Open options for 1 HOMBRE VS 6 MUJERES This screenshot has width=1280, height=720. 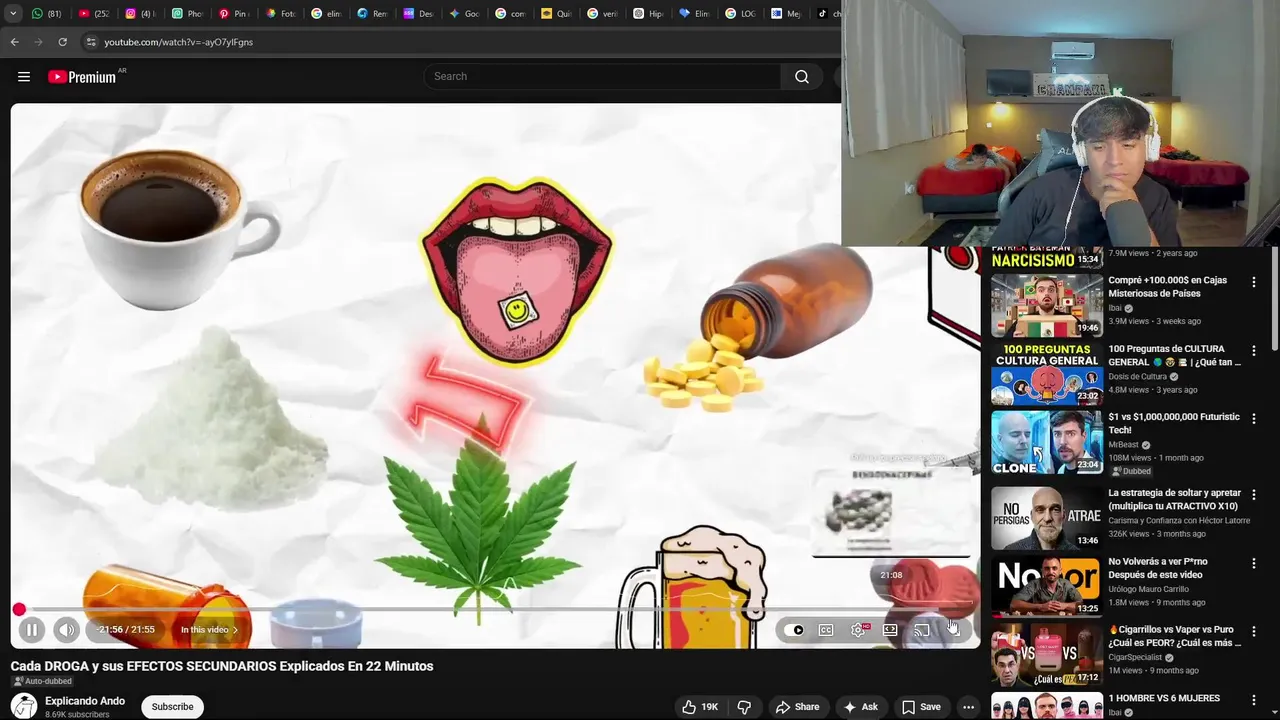click(x=1253, y=700)
